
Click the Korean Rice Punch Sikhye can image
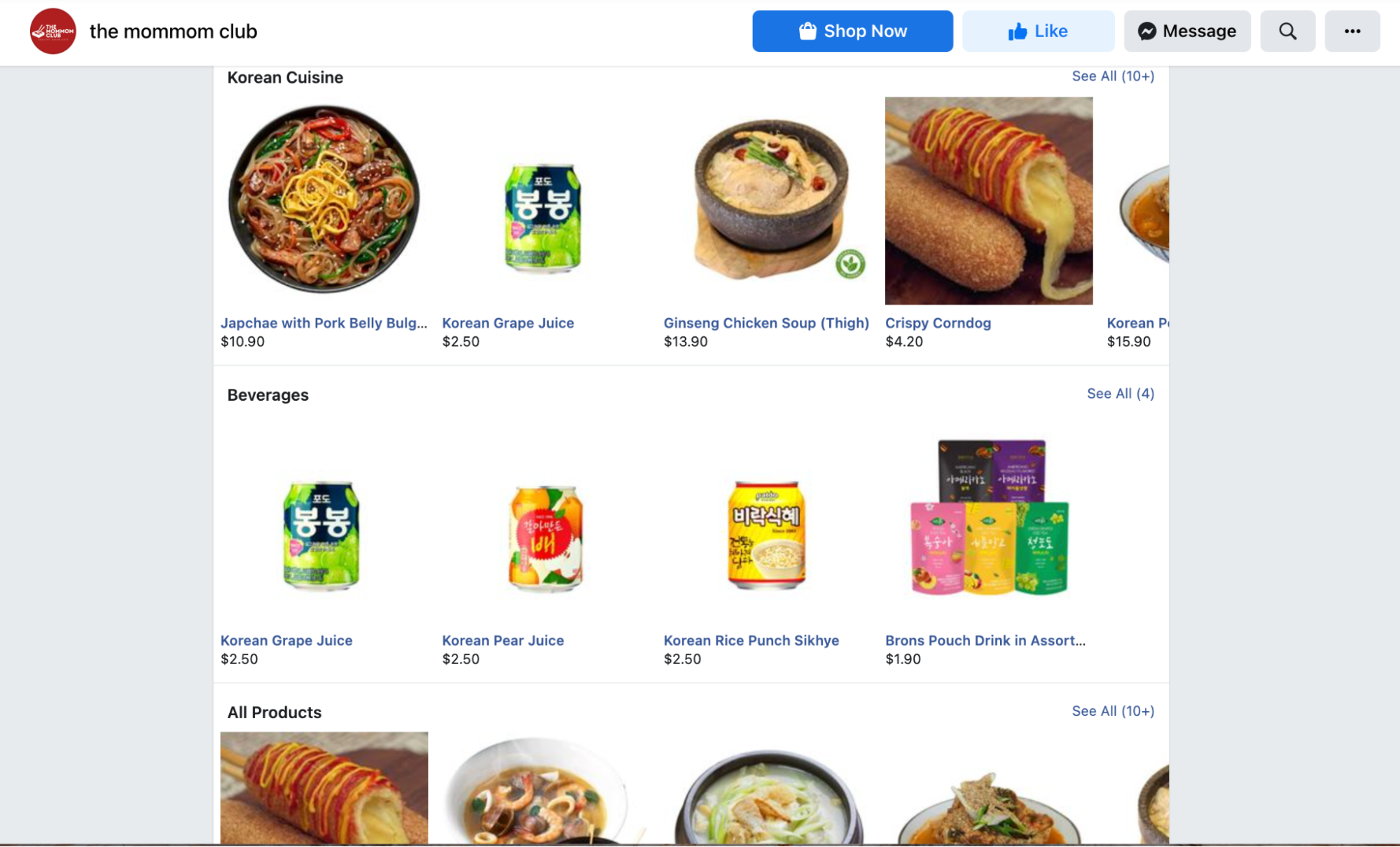[x=765, y=535]
